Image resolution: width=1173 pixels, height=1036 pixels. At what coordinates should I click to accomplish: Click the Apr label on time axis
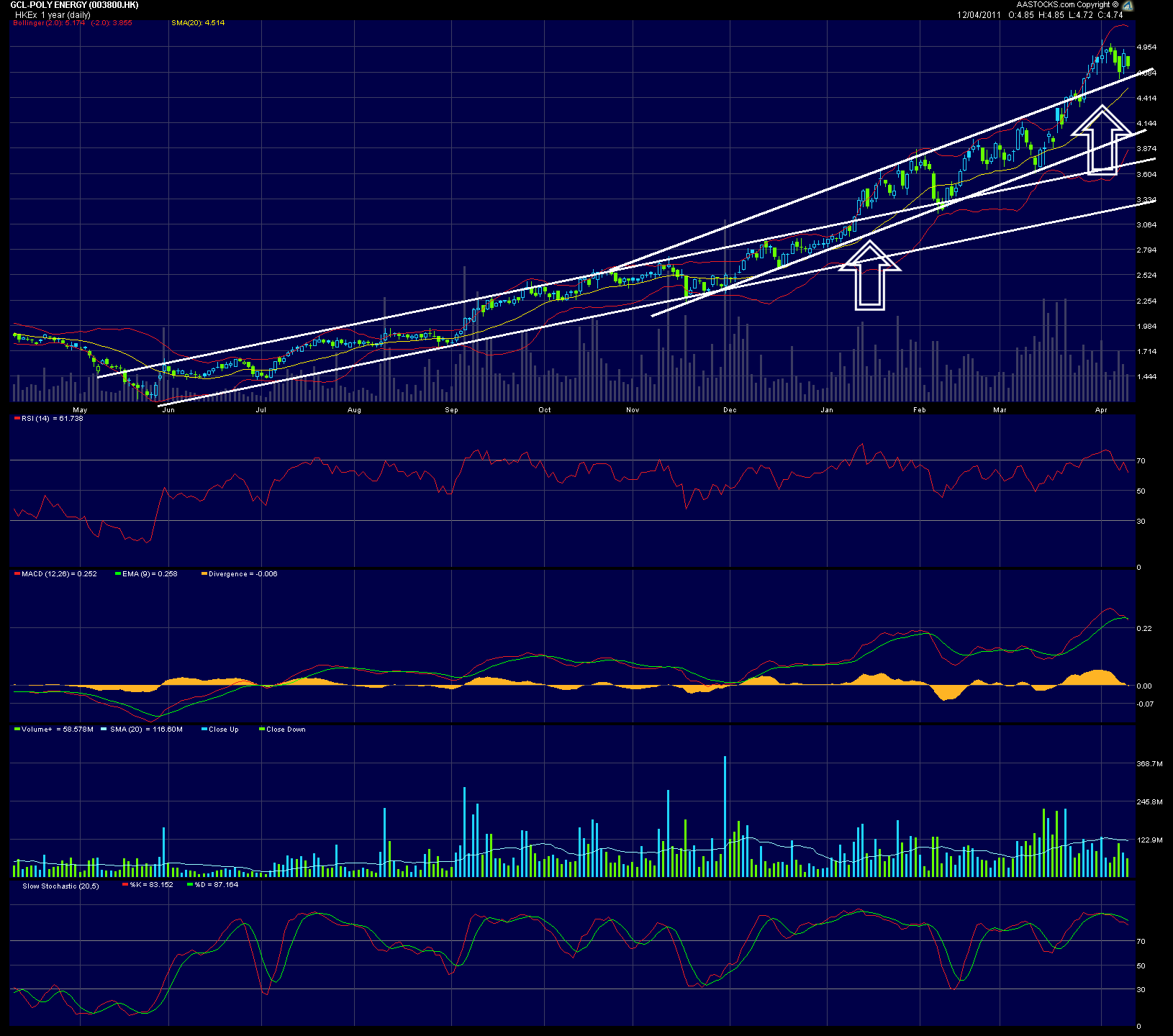click(1101, 410)
